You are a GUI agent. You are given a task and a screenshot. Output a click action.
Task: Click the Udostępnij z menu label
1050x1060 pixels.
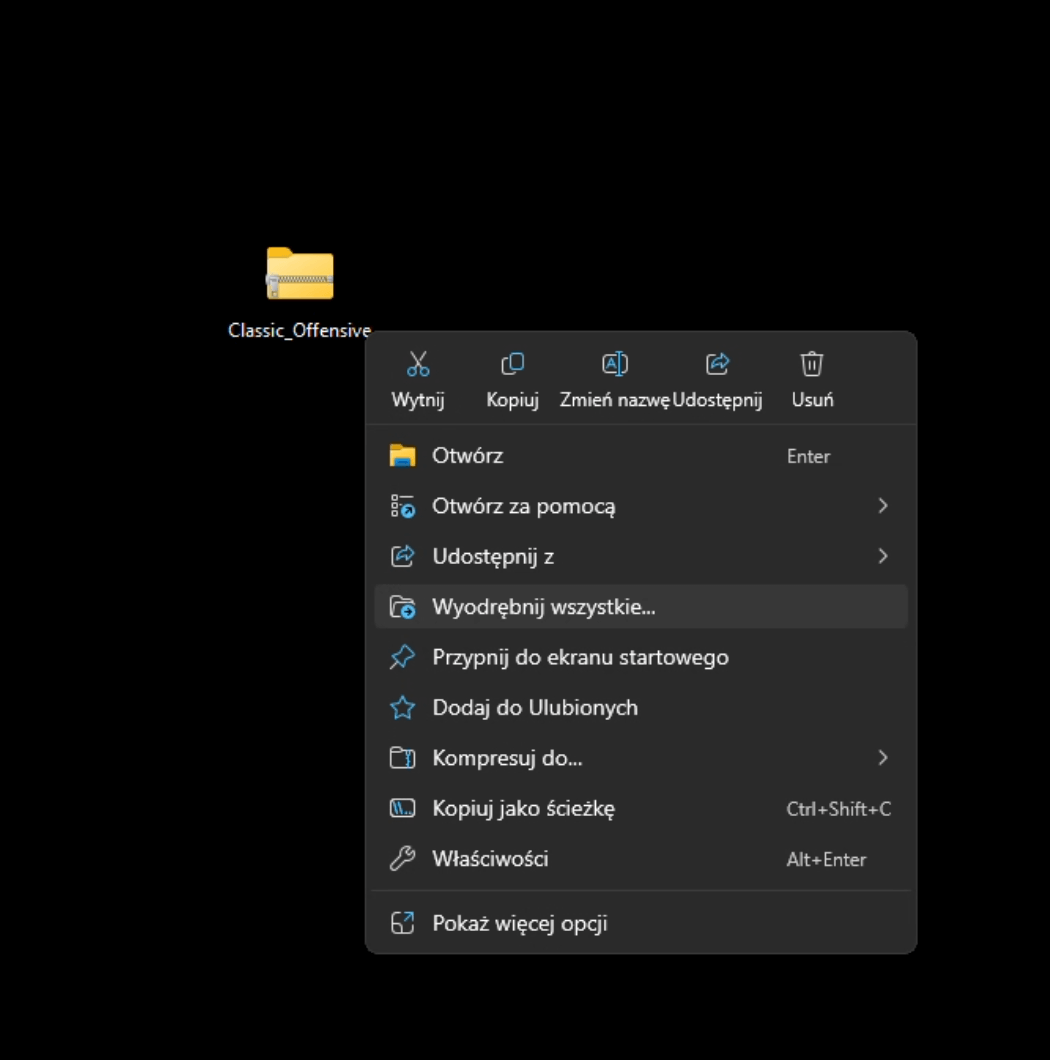492,556
